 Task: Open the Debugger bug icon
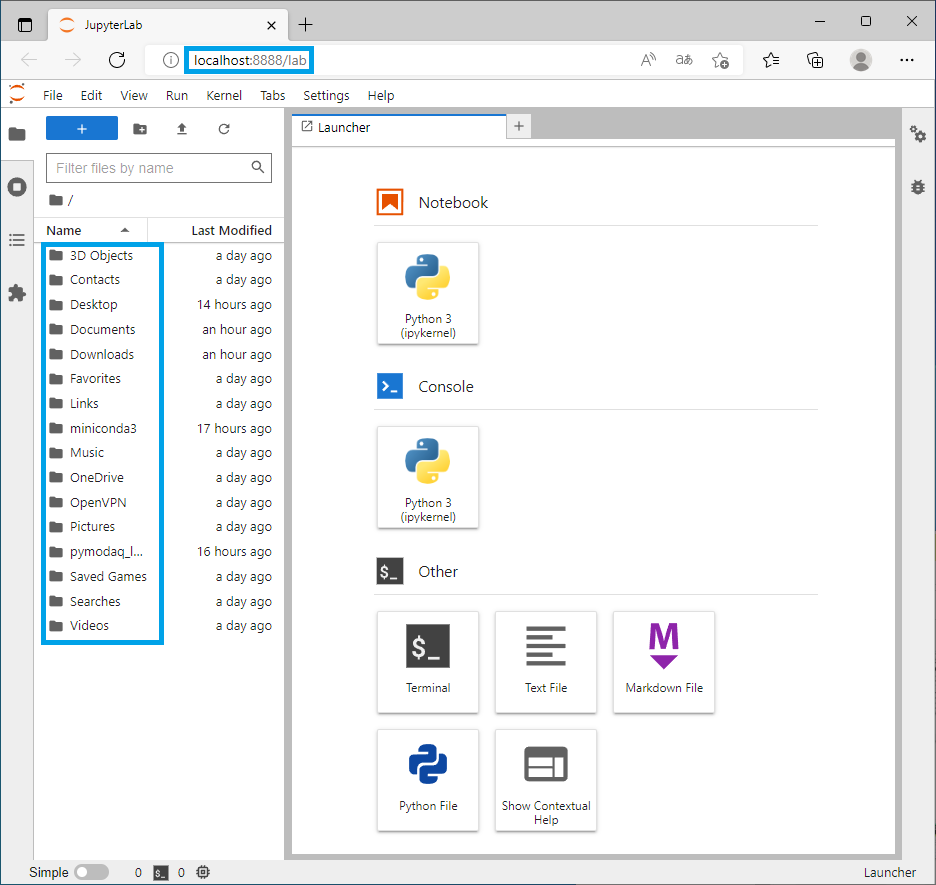pyautogui.click(x=917, y=187)
